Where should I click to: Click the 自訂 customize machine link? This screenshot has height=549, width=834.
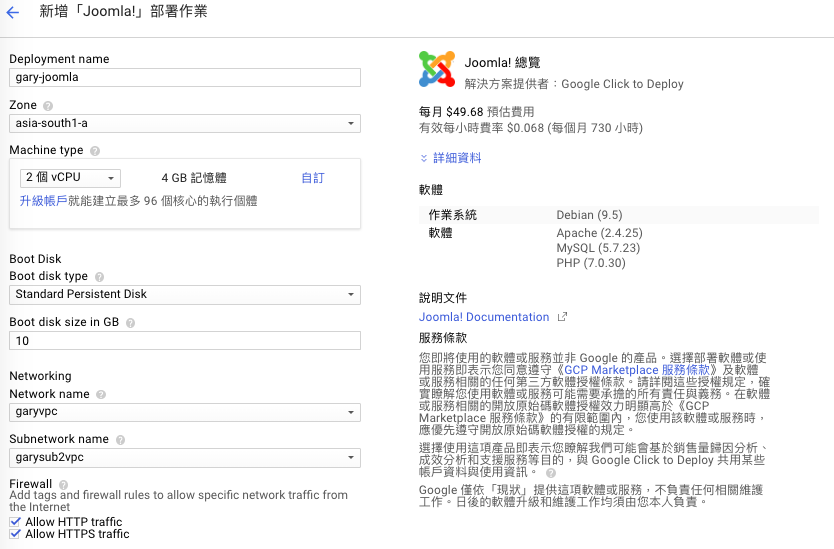pos(313,178)
